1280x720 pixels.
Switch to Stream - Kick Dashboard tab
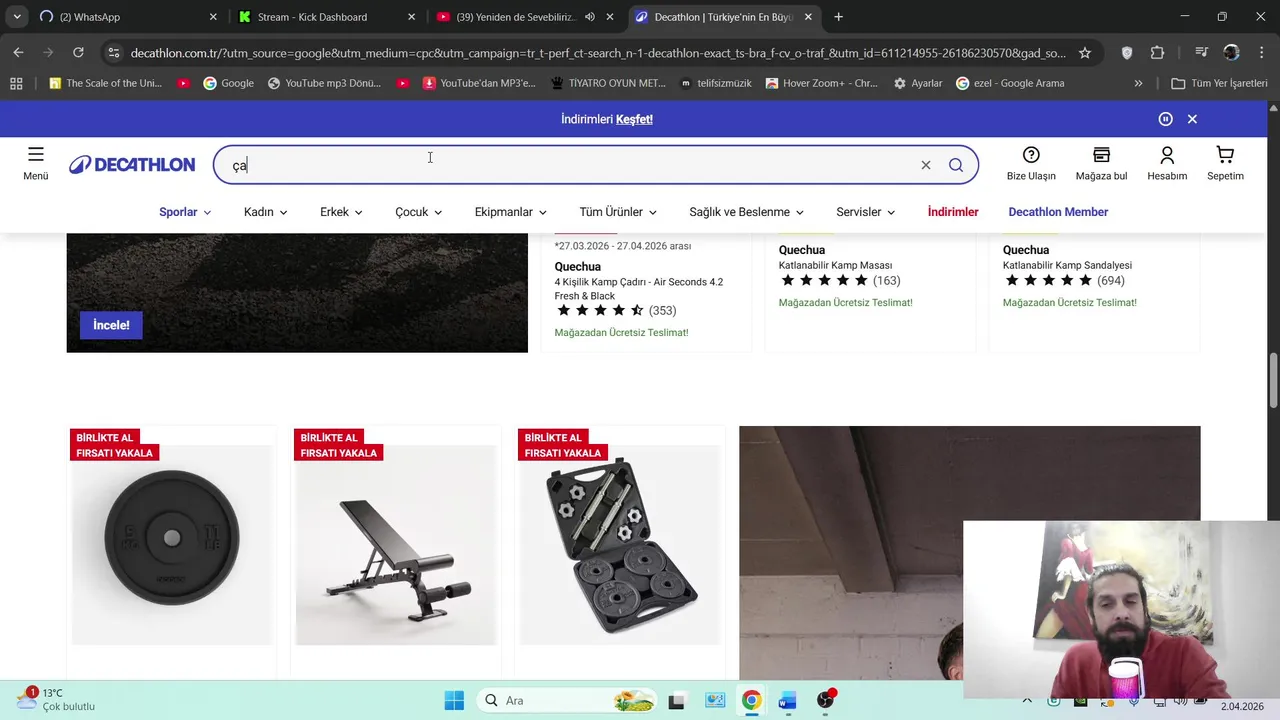(327, 17)
